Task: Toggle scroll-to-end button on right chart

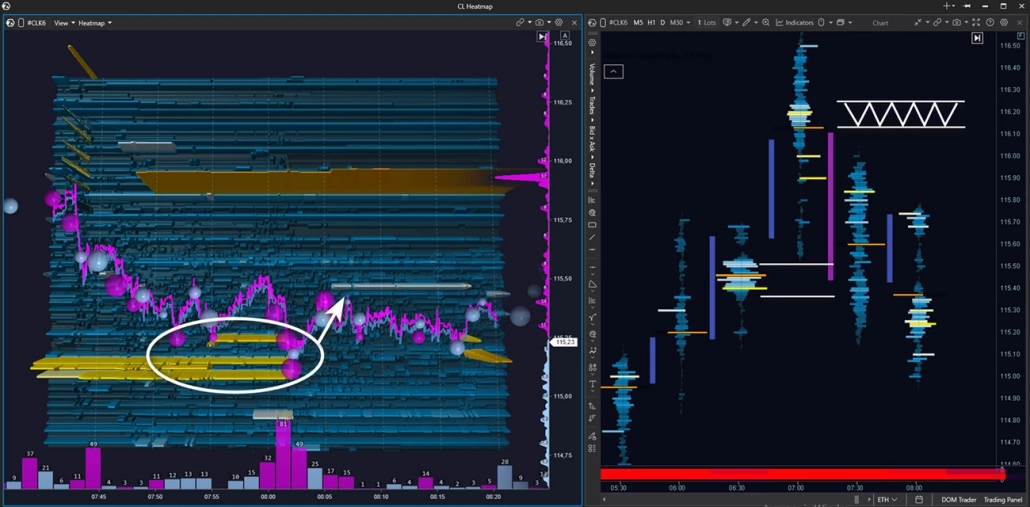Action: [x=977, y=38]
